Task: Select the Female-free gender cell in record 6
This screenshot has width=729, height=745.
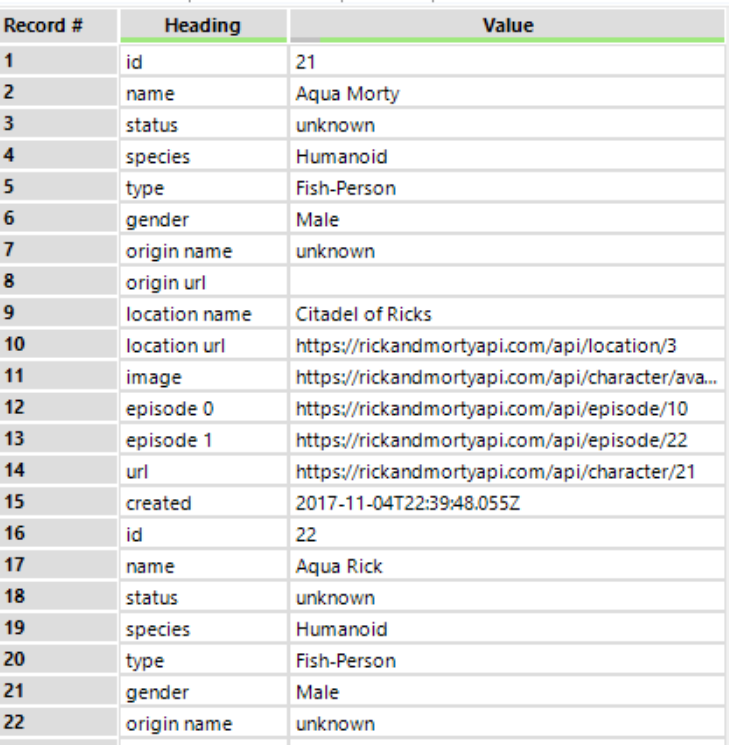Action: [x=318, y=220]
